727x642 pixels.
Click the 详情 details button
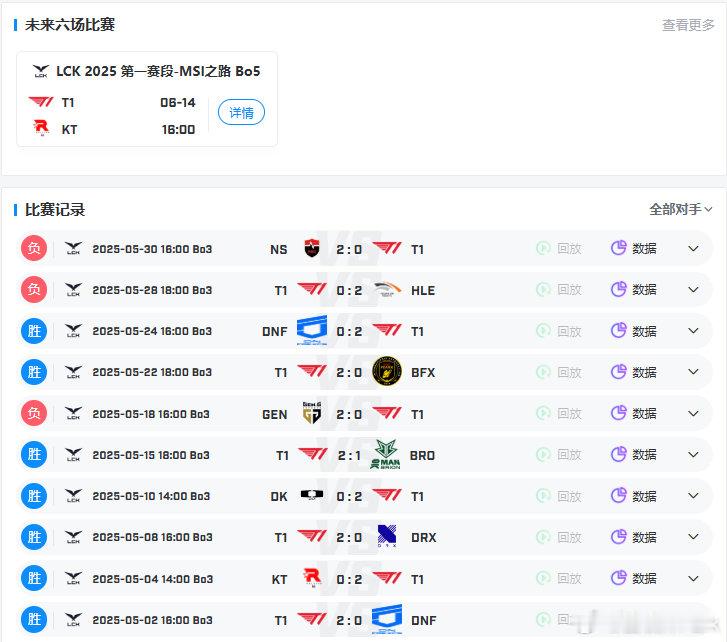point(241,112)
